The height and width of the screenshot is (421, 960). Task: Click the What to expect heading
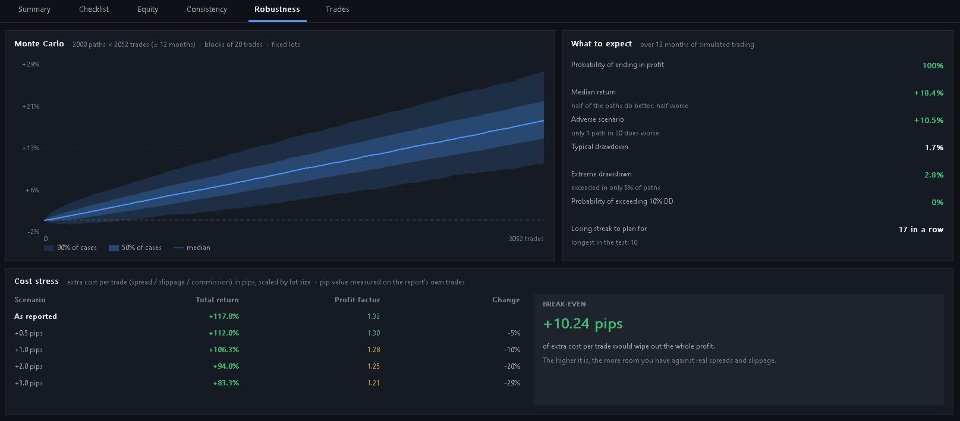point(601,44)
